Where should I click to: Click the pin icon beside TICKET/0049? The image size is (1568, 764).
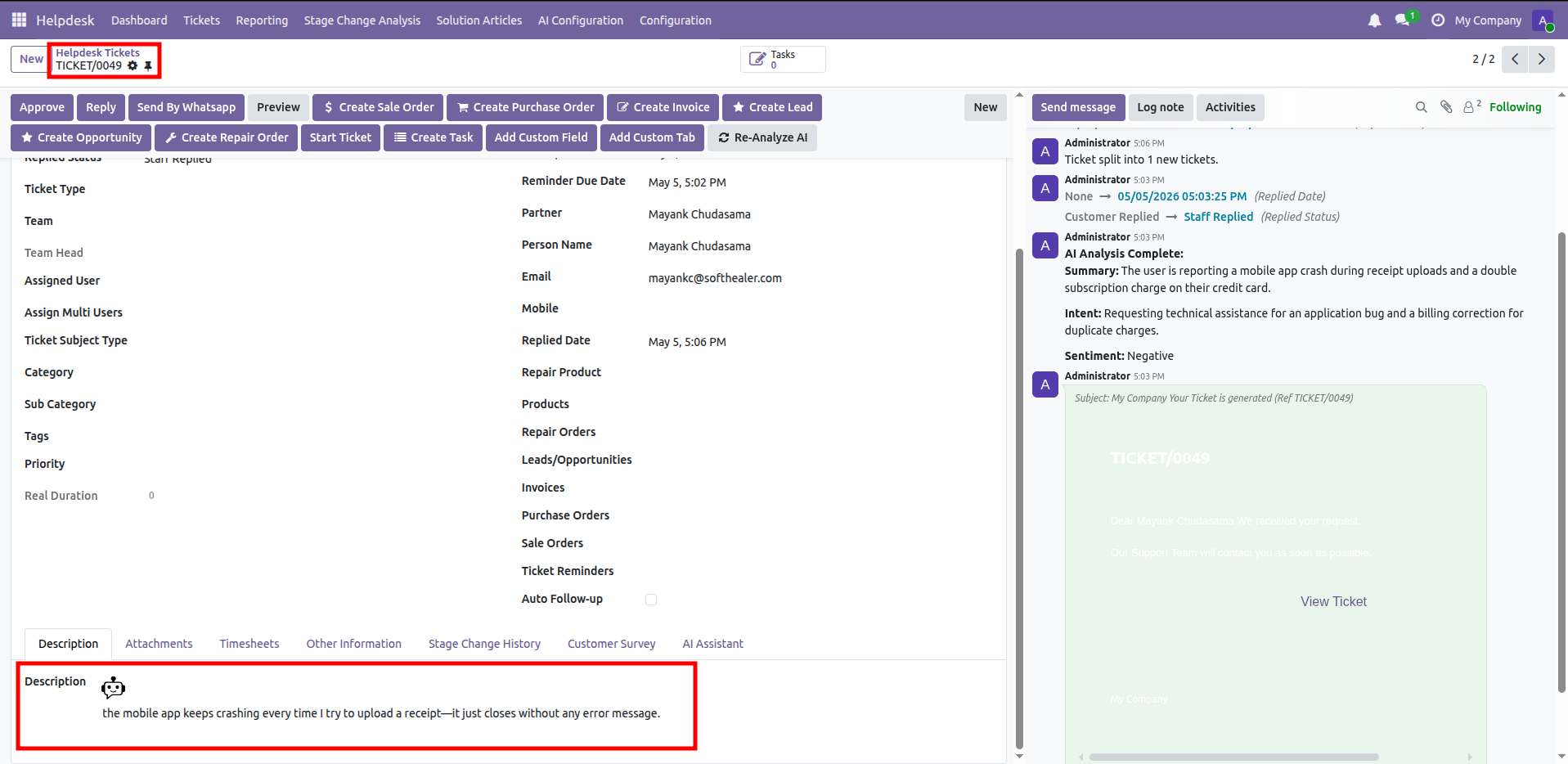coord(148,65)
